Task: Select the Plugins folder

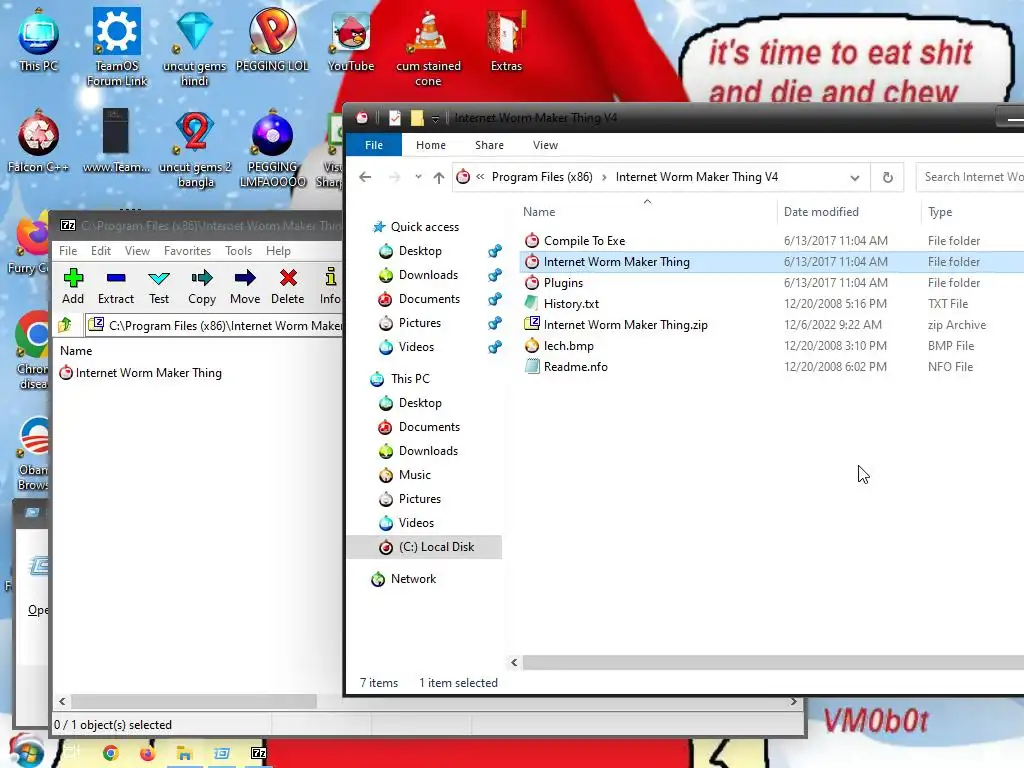Action: click(x=563, y=283)
